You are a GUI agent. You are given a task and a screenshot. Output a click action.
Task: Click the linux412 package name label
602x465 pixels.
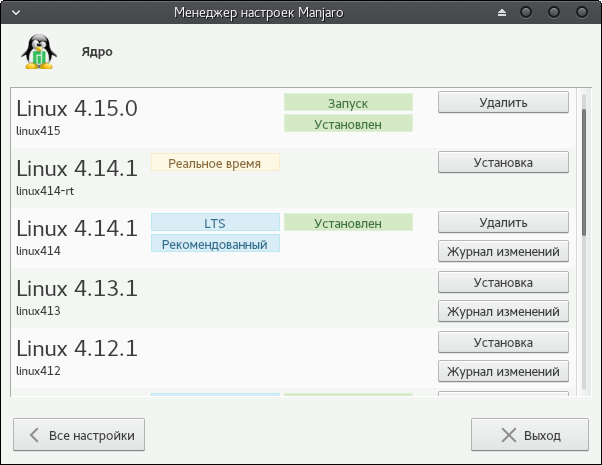point(39,371)
